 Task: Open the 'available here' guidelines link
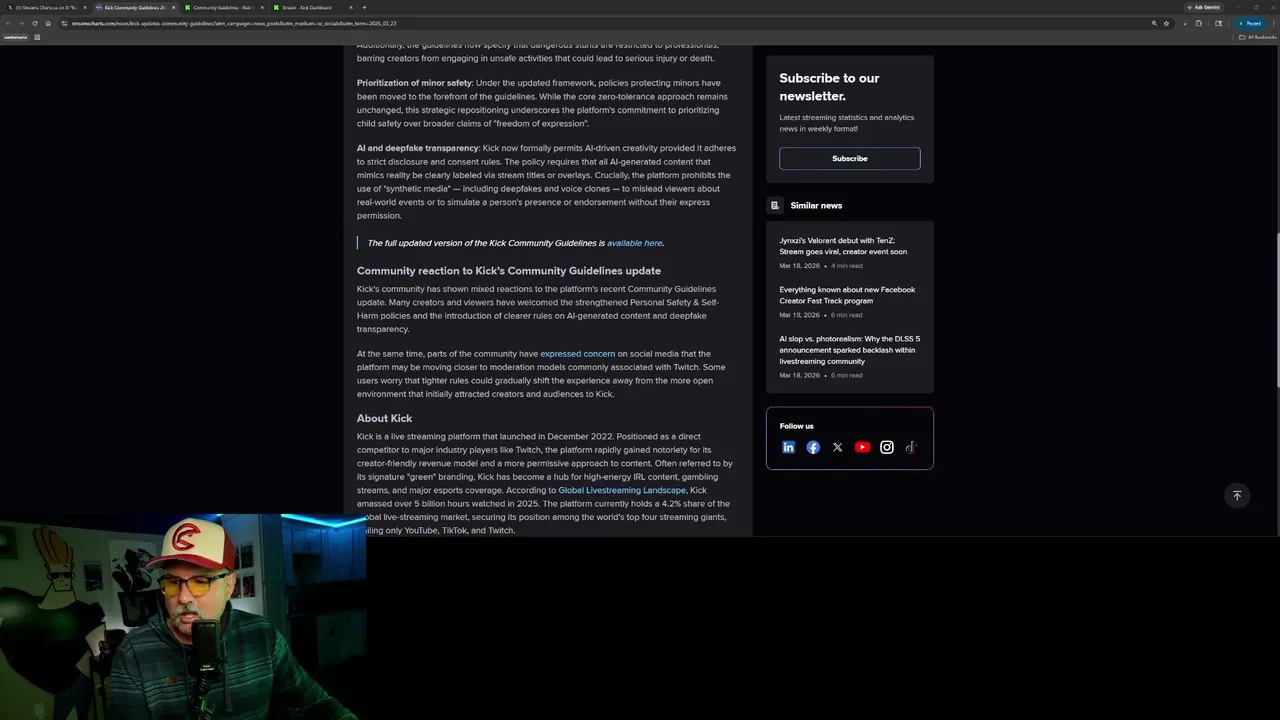tap(634, 243)
